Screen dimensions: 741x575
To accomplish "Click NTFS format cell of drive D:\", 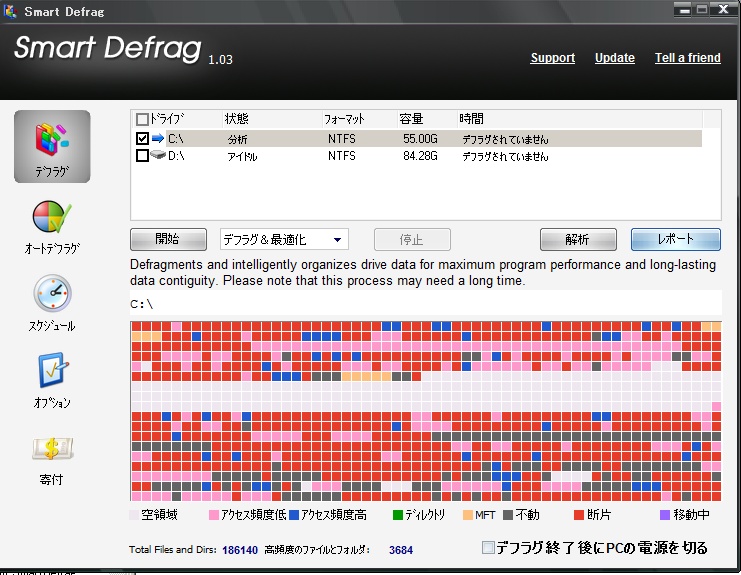I will tap(342, 155).
